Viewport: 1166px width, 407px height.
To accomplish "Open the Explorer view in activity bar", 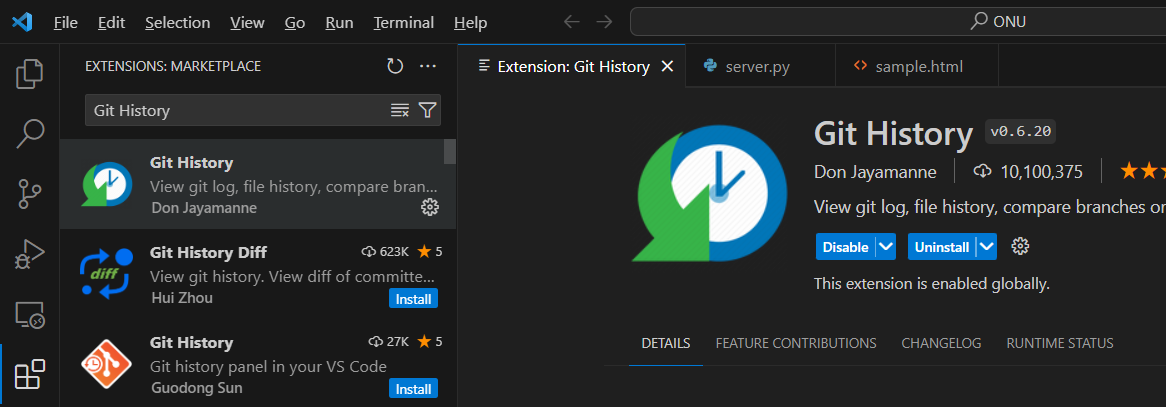I will (x=30, y=74).
